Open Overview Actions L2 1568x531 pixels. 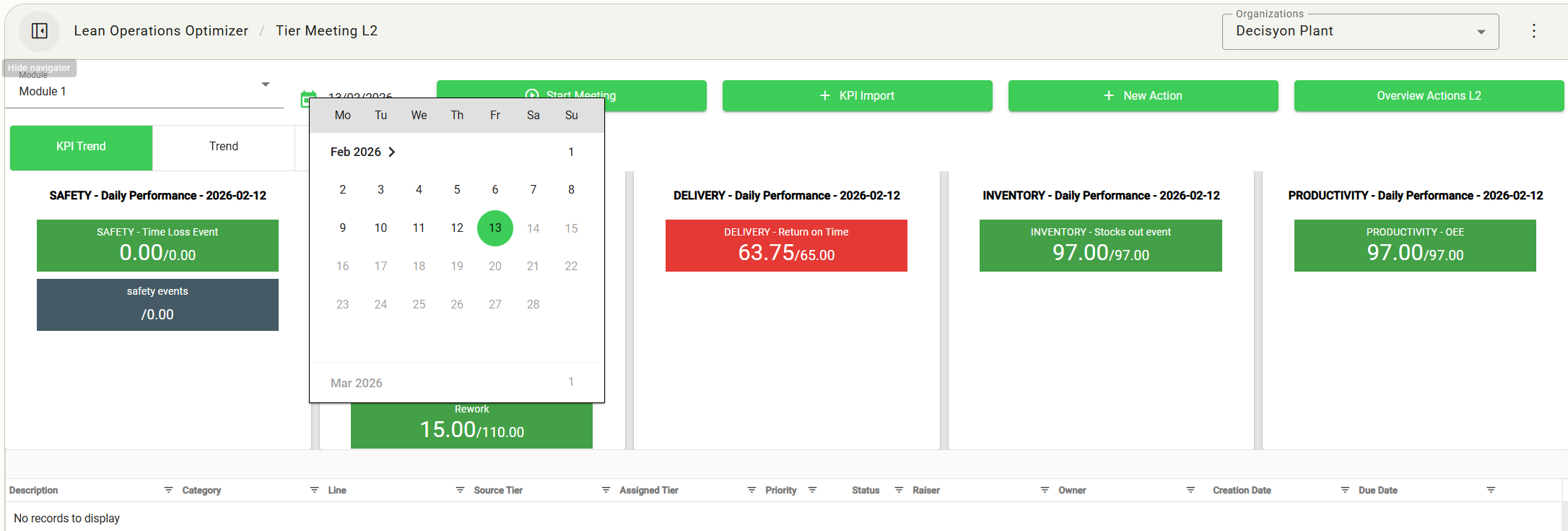click(1428, 96)
